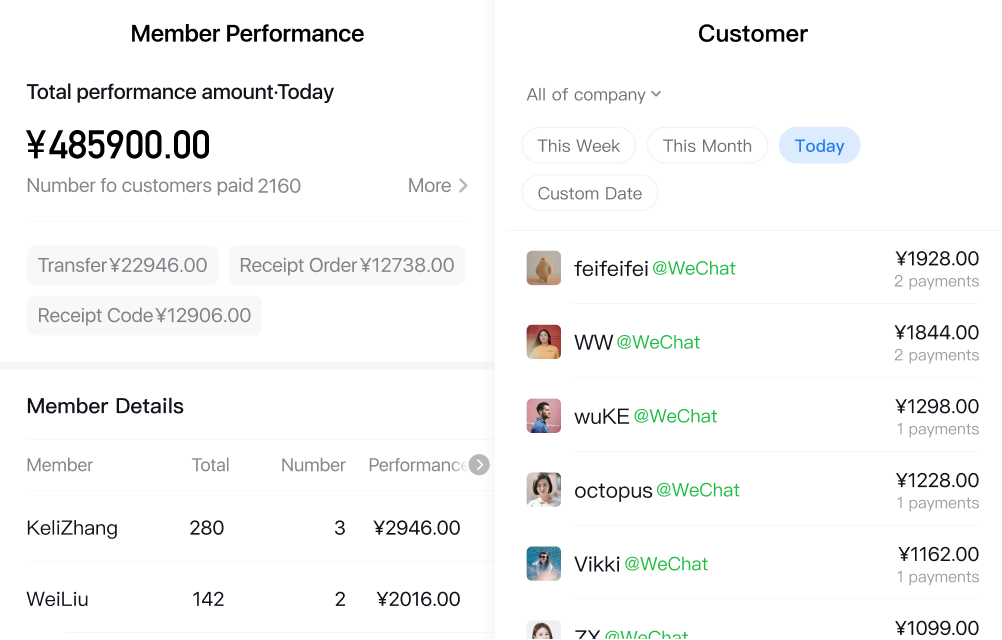
Task: Select the Today date filter
Action: pyautogui.click(x=819, y=146)
